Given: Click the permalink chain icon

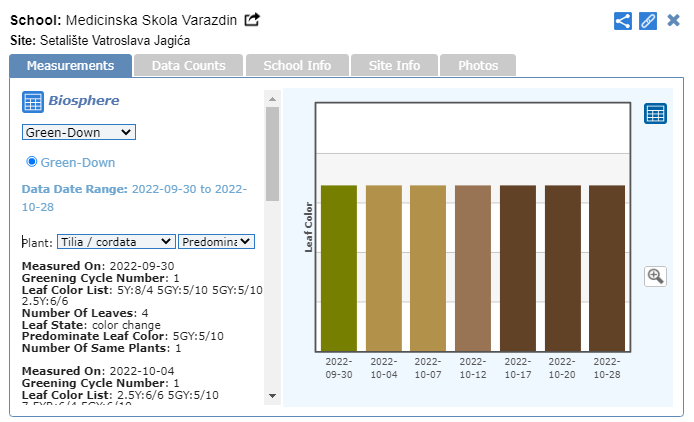Looking at the screenshot, I should [648, 20].
